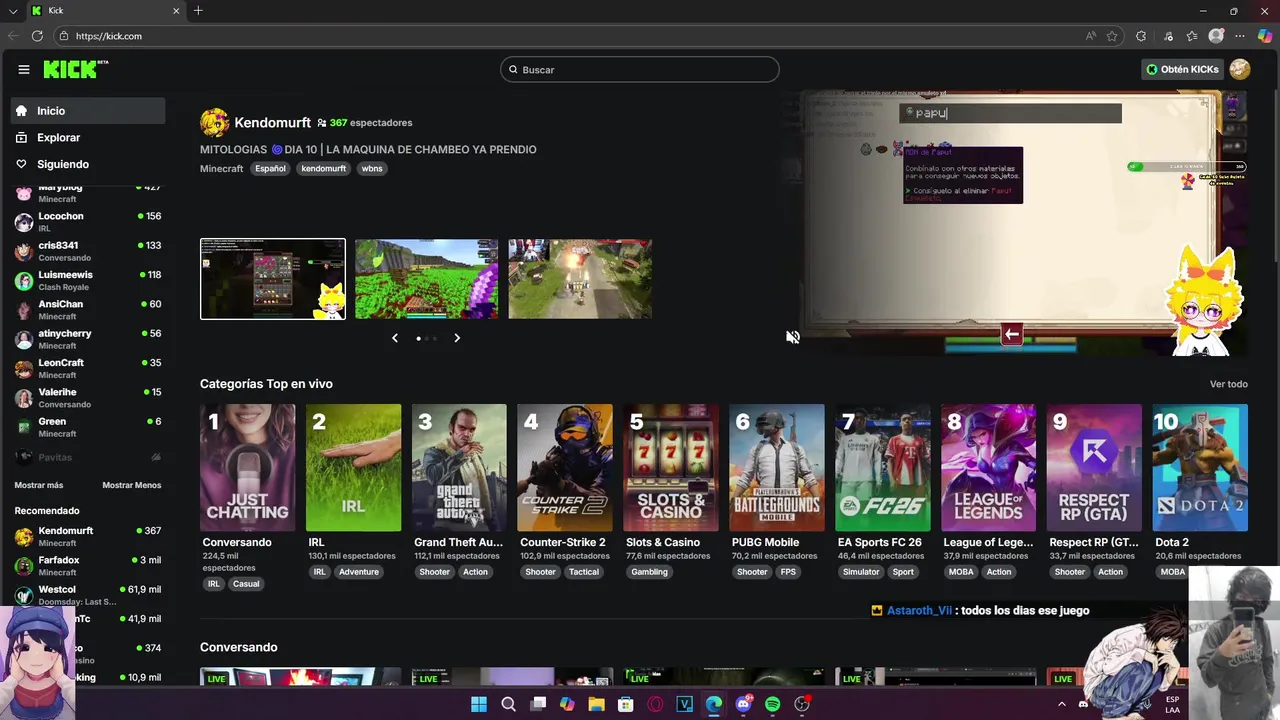This screenshot has width=1280, height=720.
Task: Unmute the featured stream volume
Action: coord(793,337)
